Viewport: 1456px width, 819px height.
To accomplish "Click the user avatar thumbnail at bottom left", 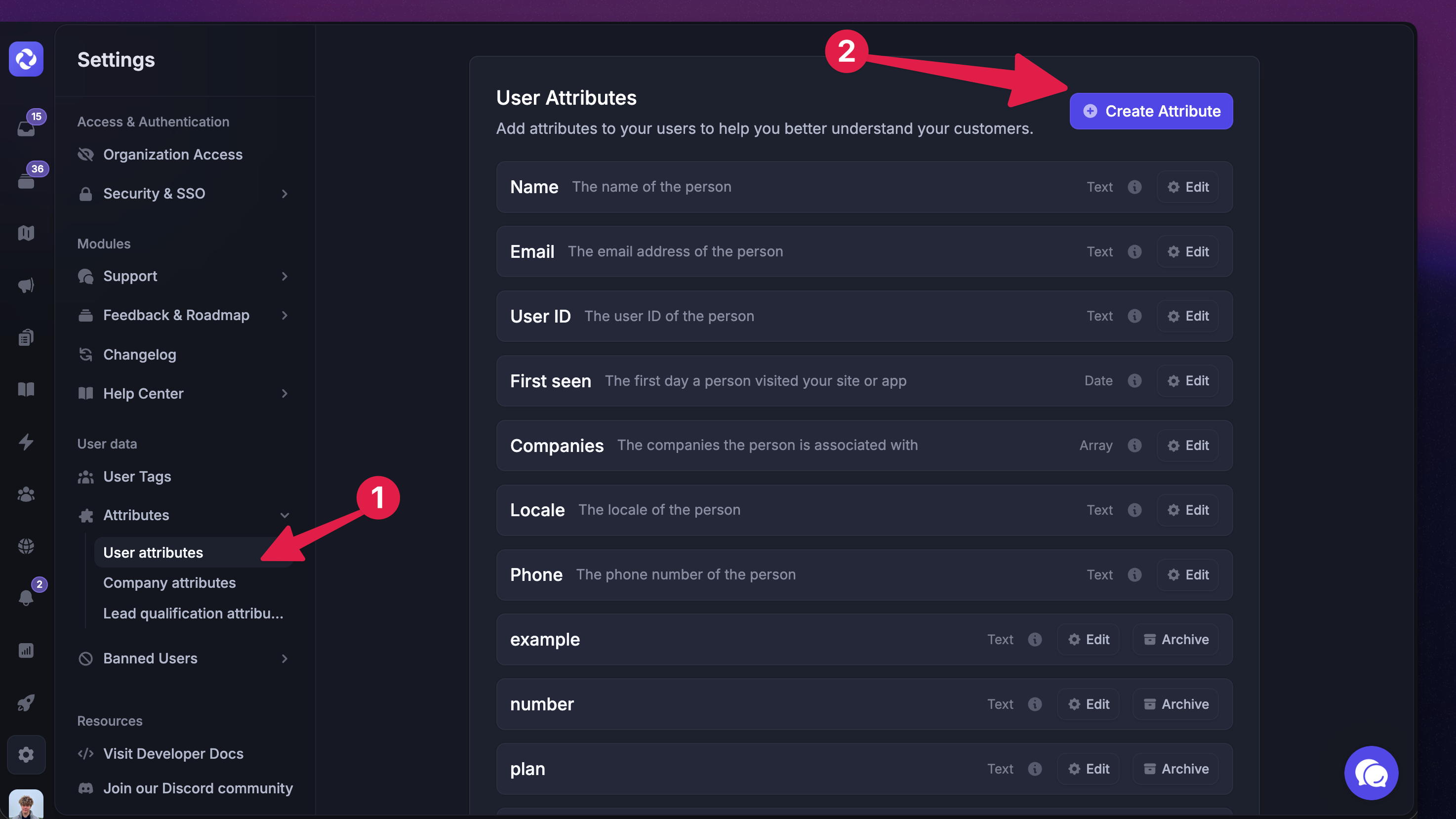I will [x=26, y=804].
